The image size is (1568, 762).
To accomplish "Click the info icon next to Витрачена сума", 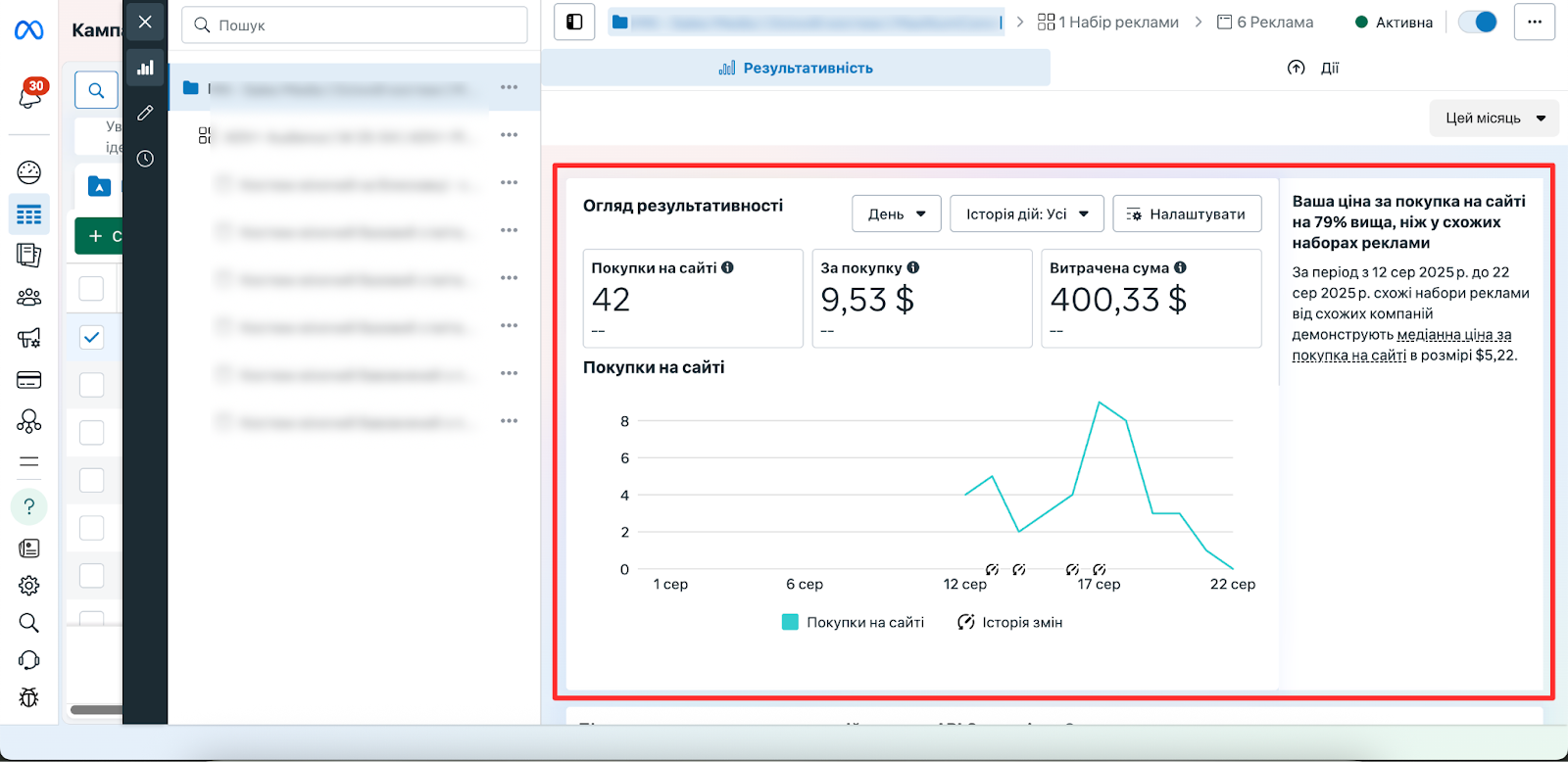I will tap(1180, 267).
